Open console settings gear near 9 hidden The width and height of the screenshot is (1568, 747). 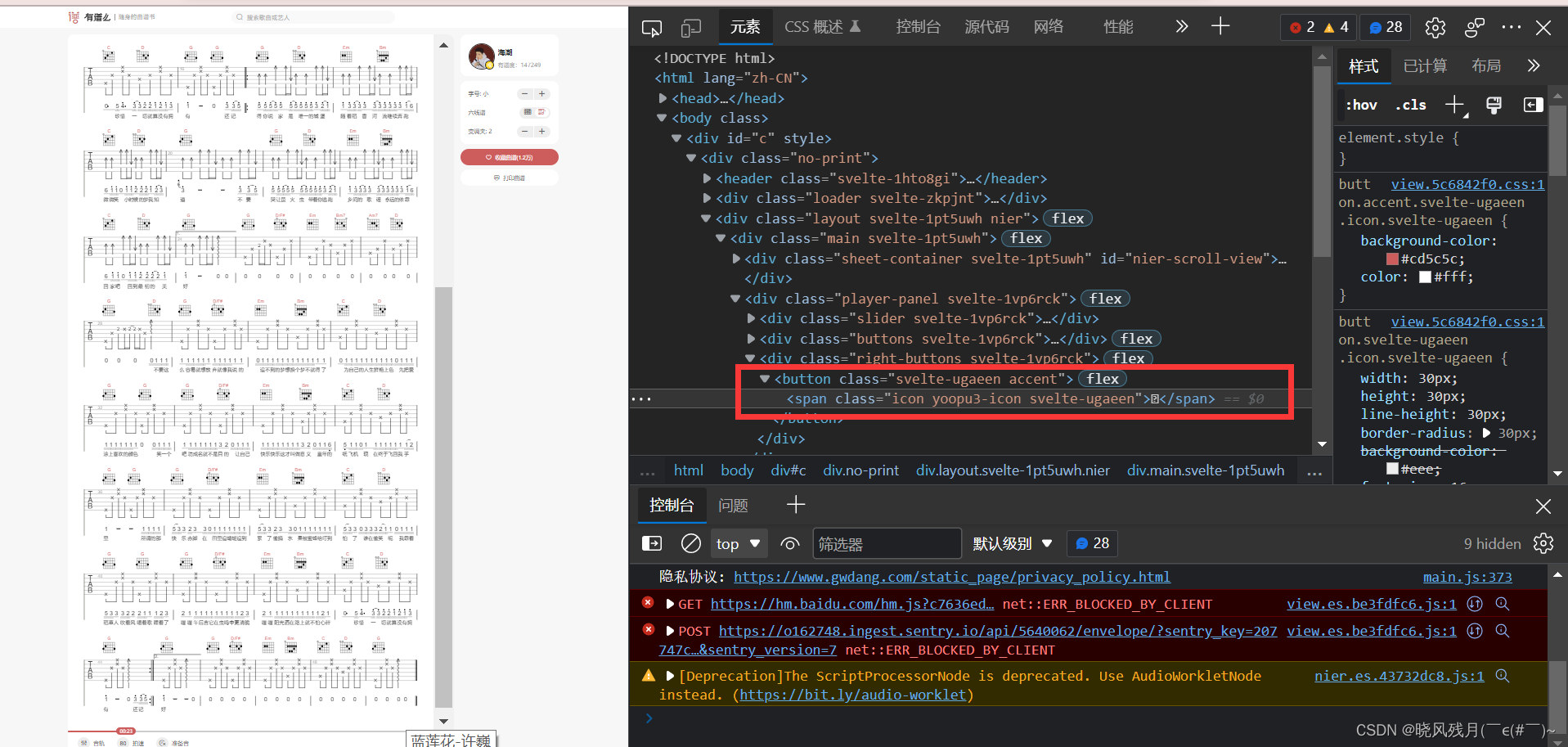(1543, 543)
